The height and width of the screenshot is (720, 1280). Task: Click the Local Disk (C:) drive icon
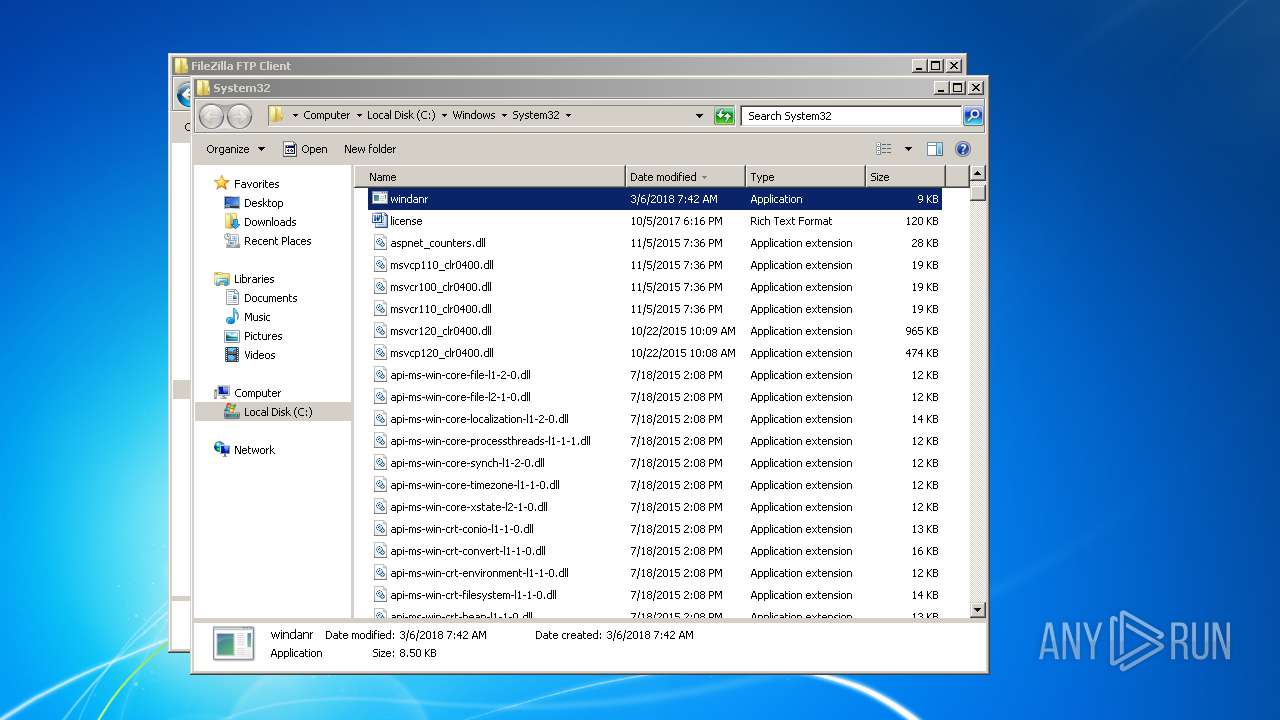232,412
